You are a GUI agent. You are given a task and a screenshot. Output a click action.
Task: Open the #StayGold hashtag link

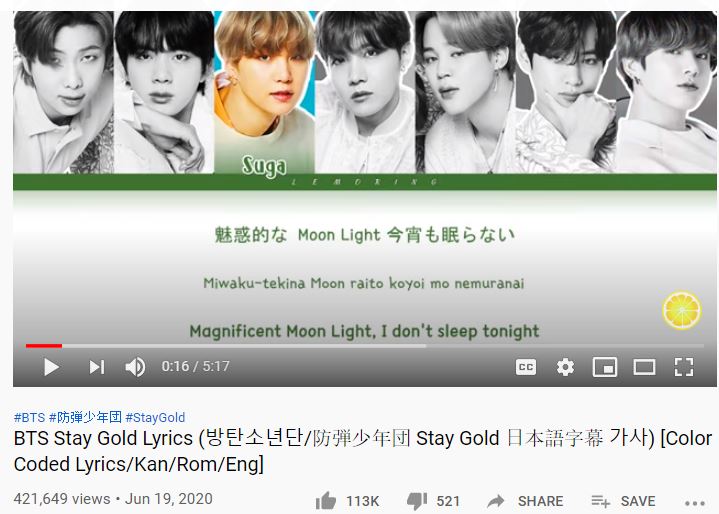click(x=155, y=417)
